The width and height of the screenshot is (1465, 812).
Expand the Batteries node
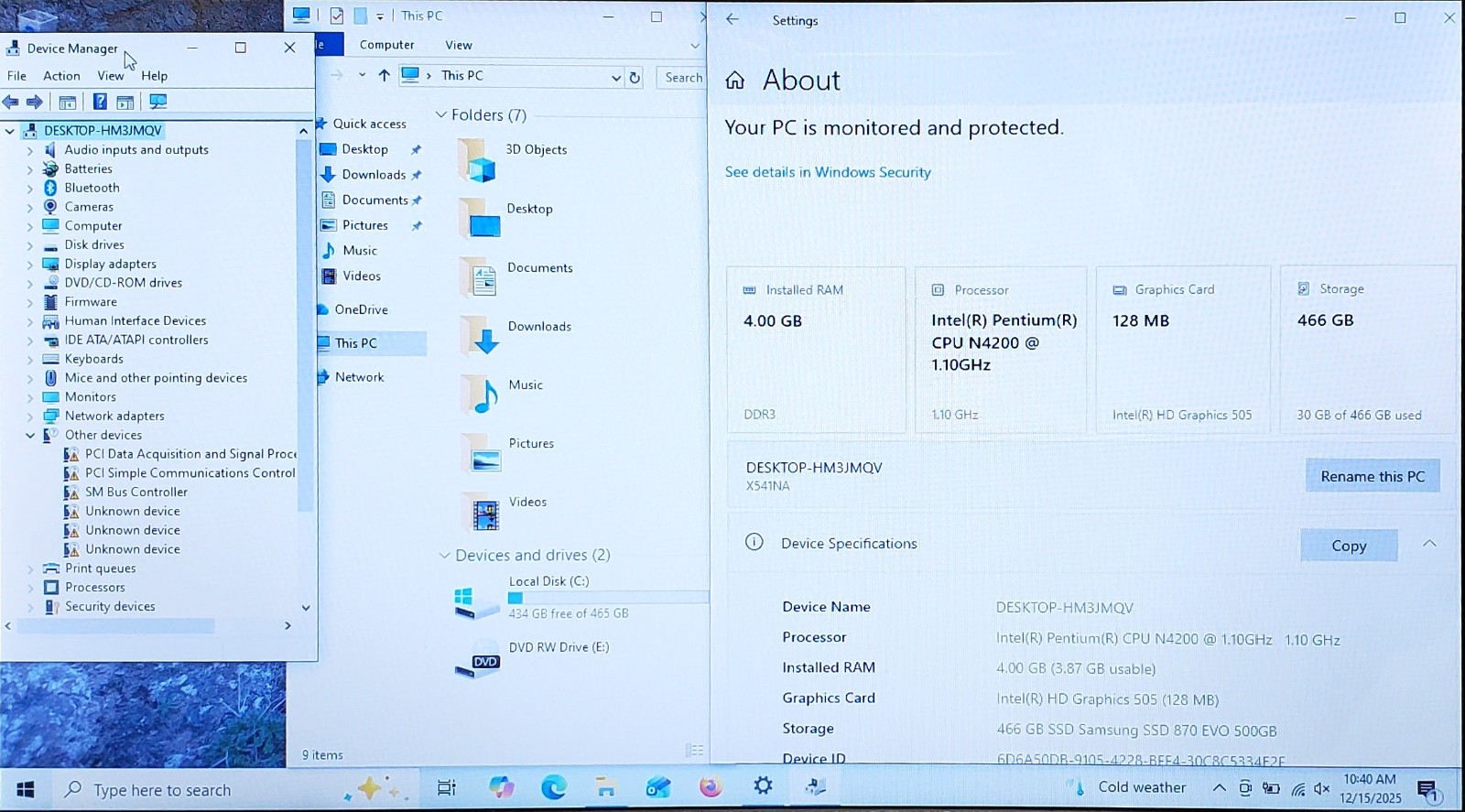point(29,169)
